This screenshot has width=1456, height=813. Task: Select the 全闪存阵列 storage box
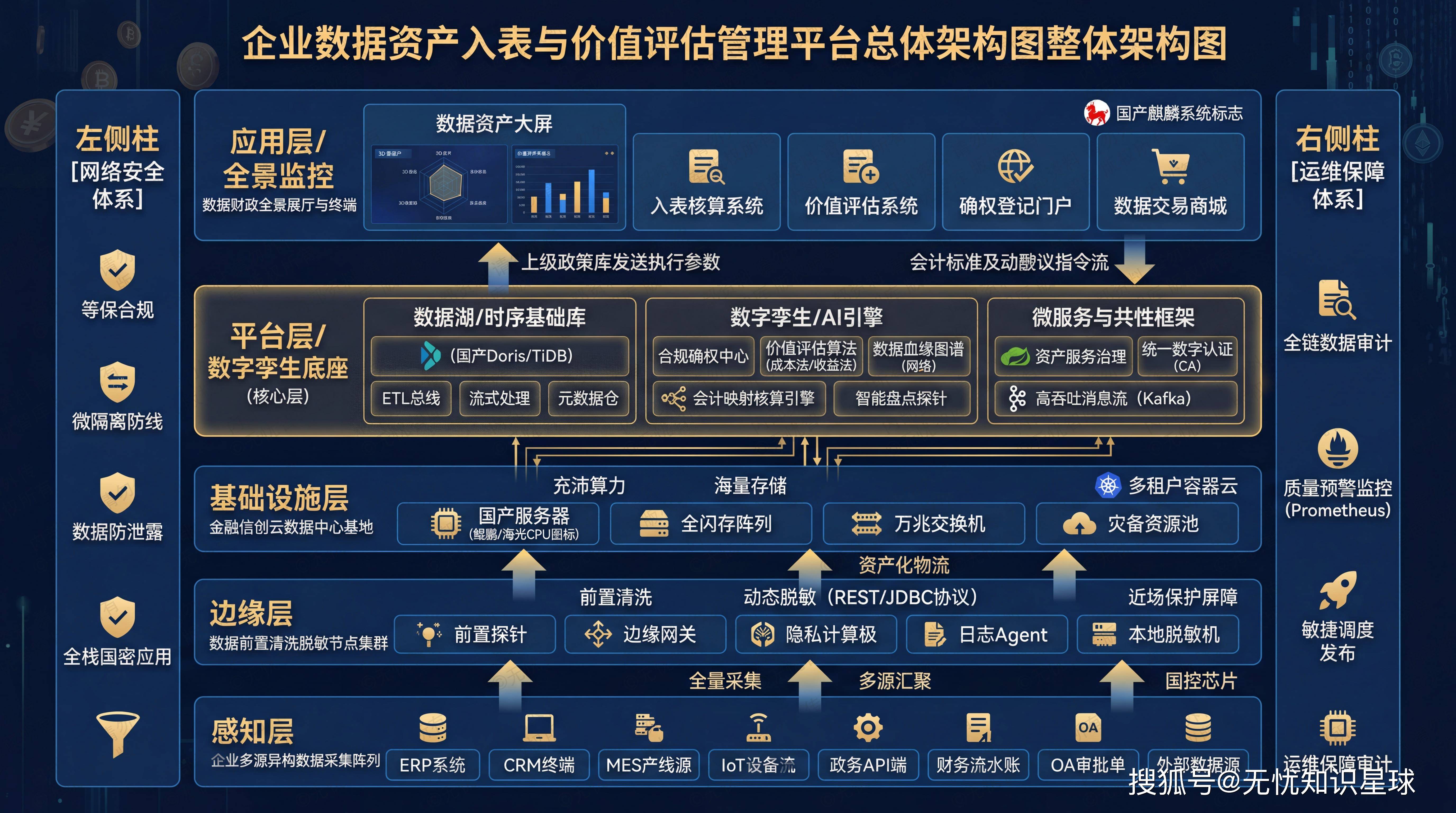[711, 523]
